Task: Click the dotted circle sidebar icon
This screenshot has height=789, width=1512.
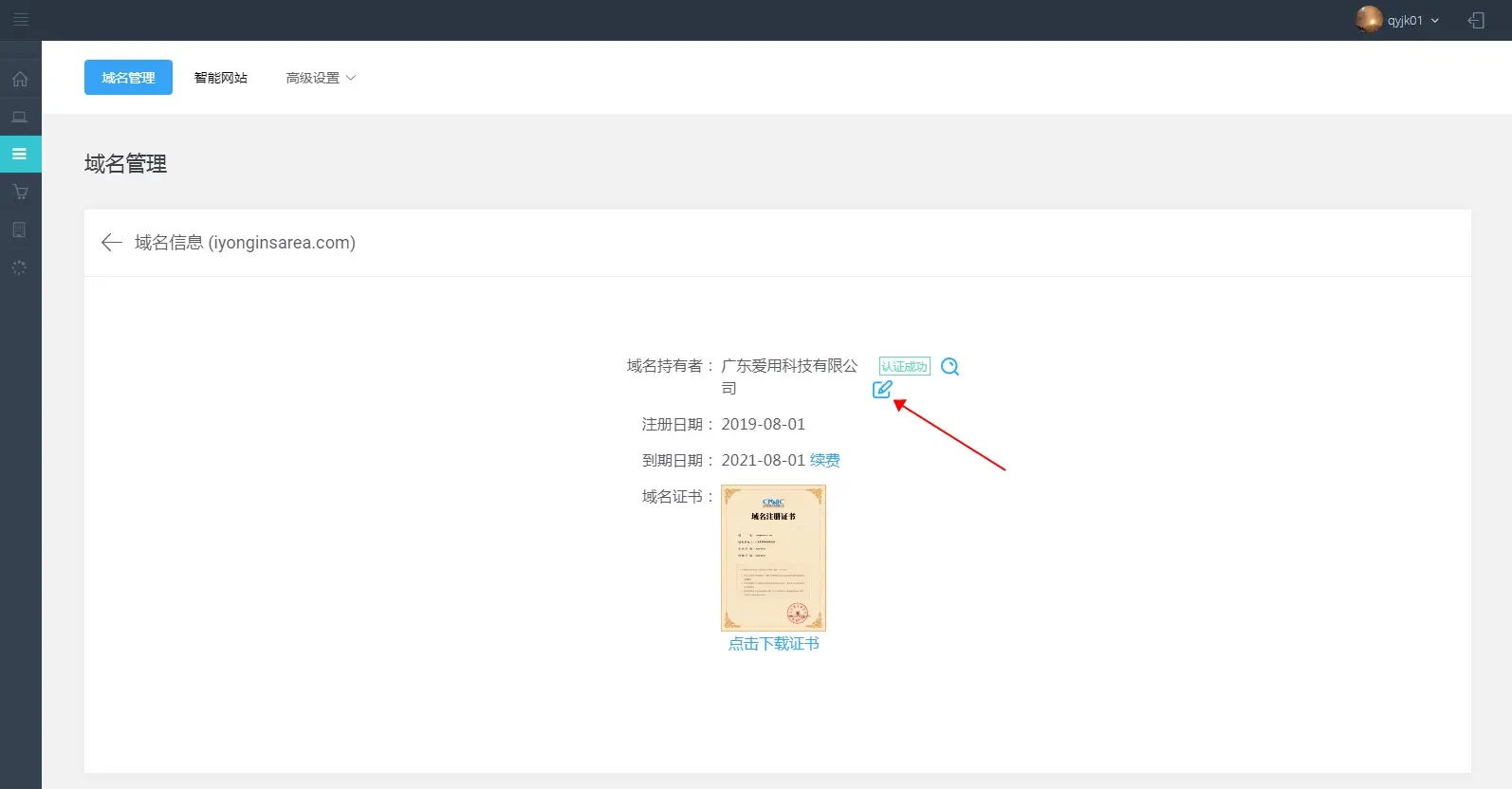Action: [20, 268]
